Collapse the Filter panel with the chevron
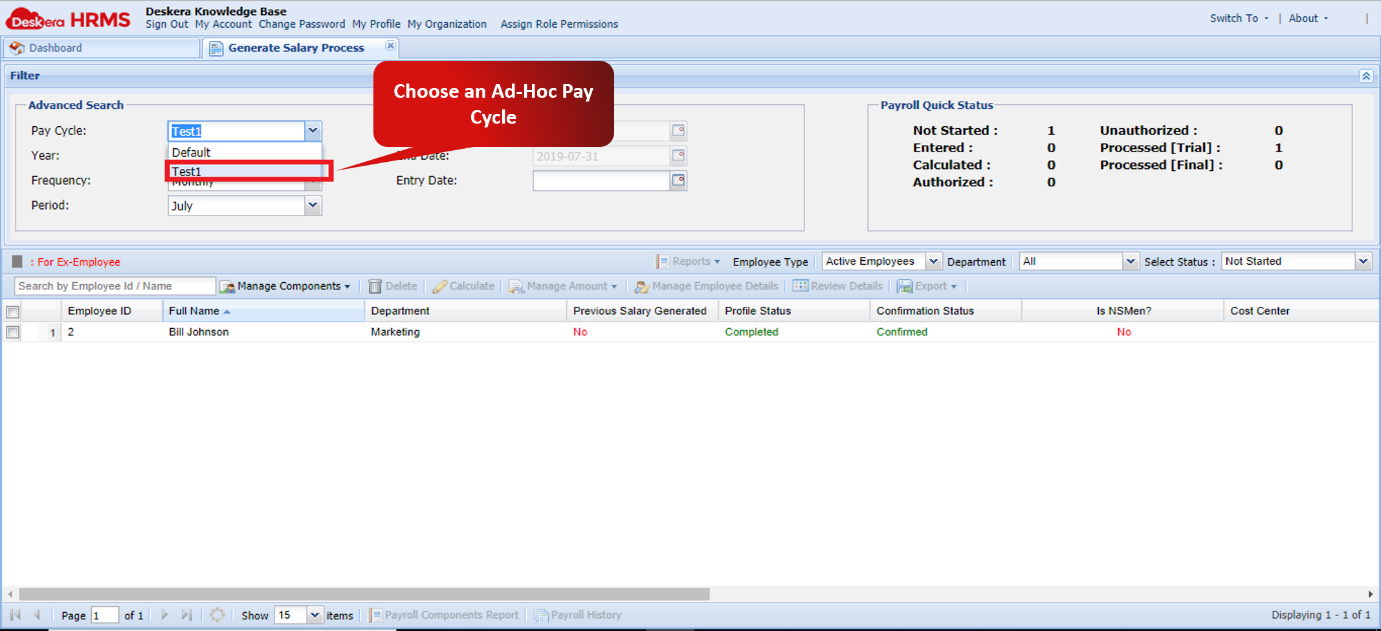 coord(1367,75)
